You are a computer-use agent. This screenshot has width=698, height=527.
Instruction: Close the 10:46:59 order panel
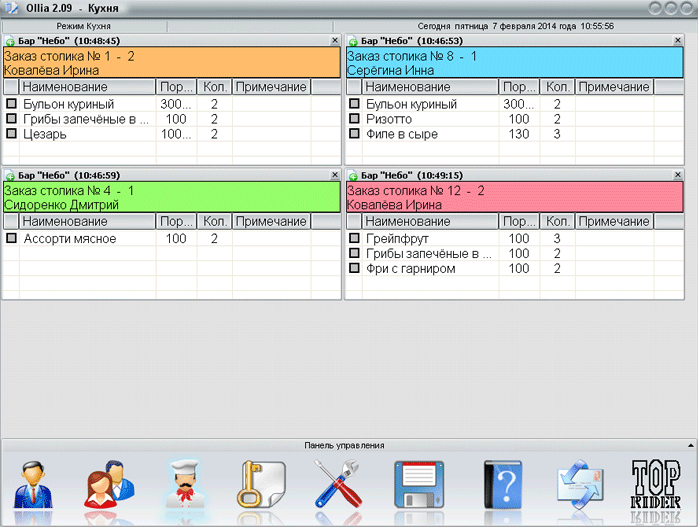(x=335, y=175)
